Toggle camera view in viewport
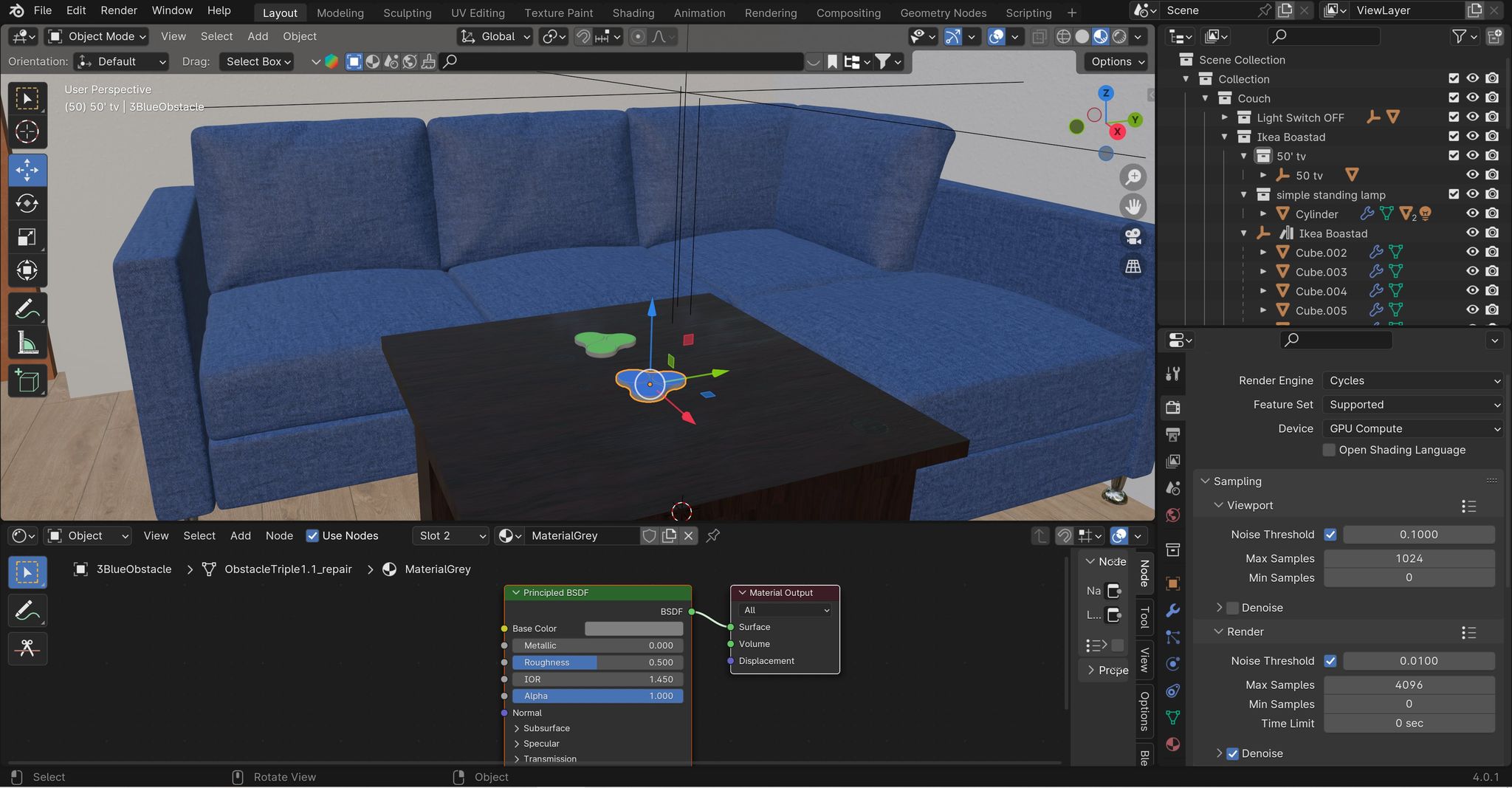 [1133, 236]
